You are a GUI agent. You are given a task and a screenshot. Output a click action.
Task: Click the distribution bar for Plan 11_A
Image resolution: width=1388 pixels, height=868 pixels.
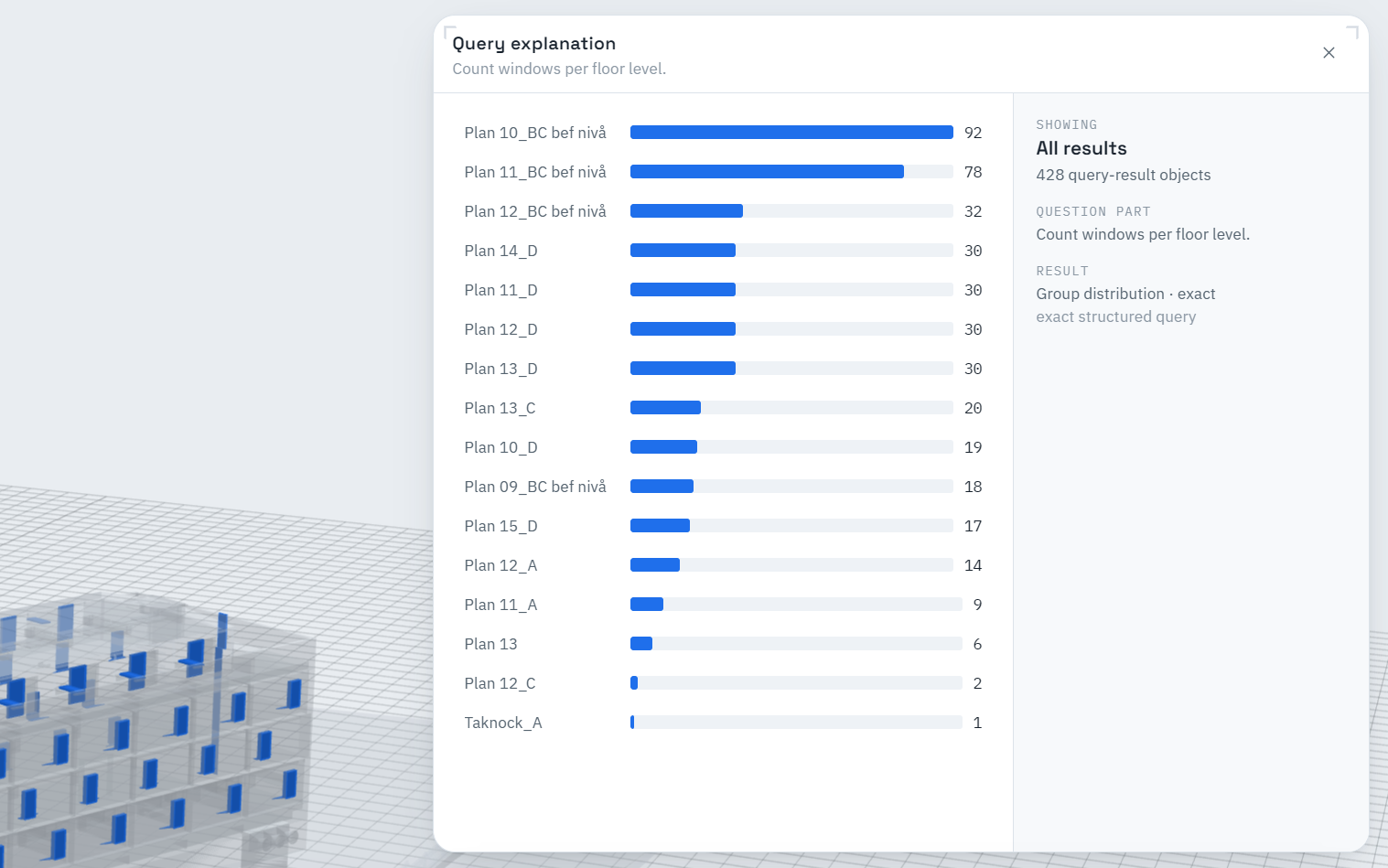(796, 605)
